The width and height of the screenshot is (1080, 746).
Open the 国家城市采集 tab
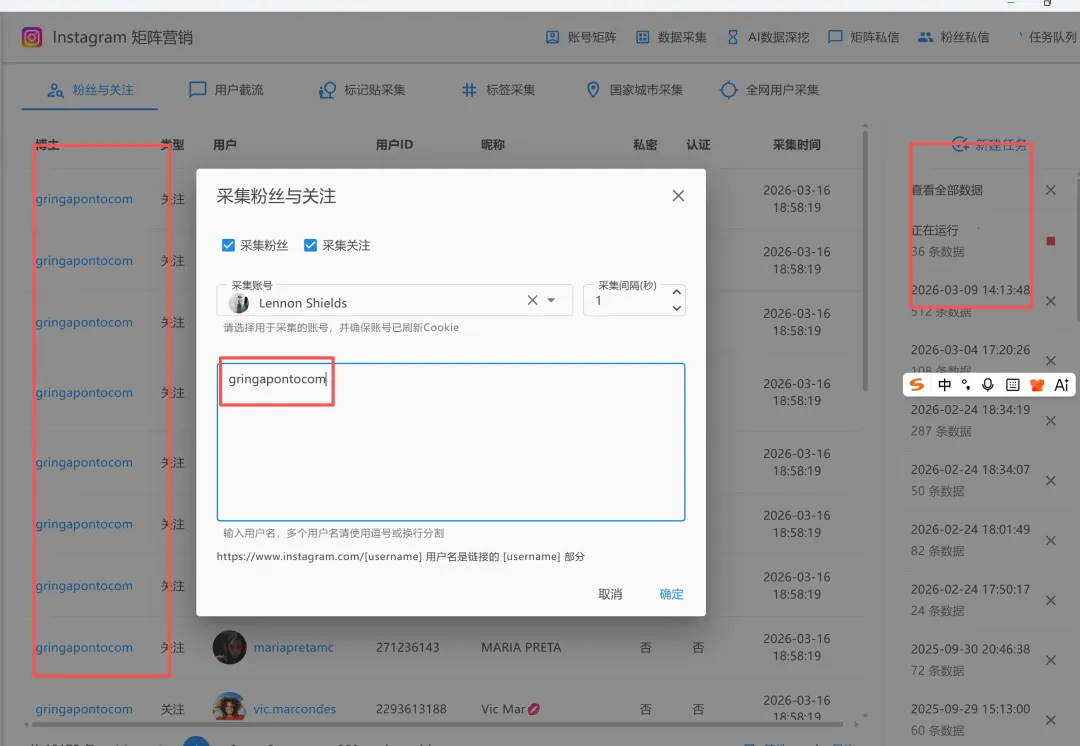click(637, 89)
